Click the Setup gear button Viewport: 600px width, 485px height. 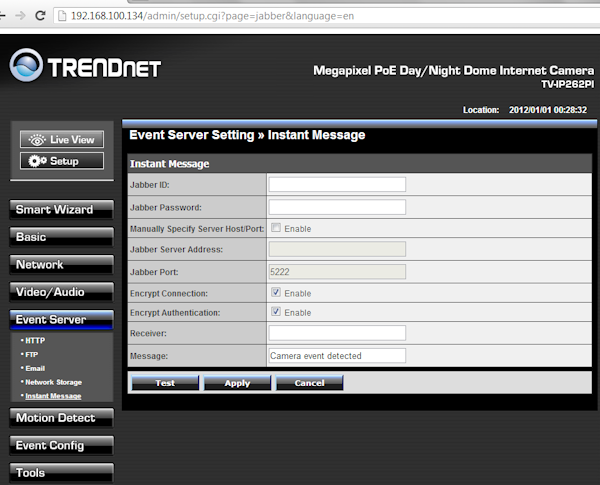(x=62, y=161)
